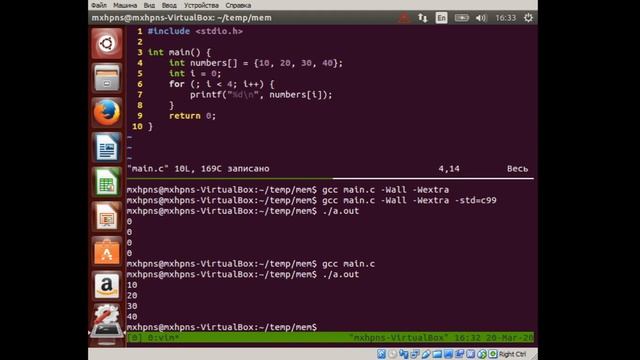Open the sound volume indicator
This screenshot has height=360, width=640.
(481, 18)
